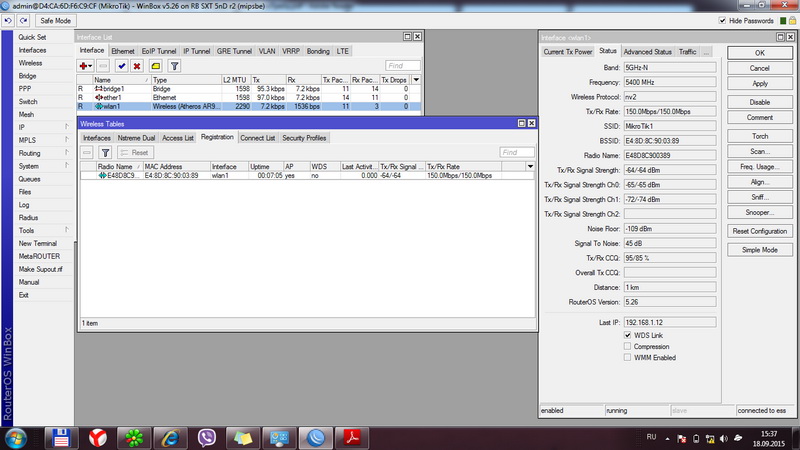This screenshot has height=450, width=800.
Task: Open Advanced Status tab in wlan1 window
Action: (x=647, y=52)
